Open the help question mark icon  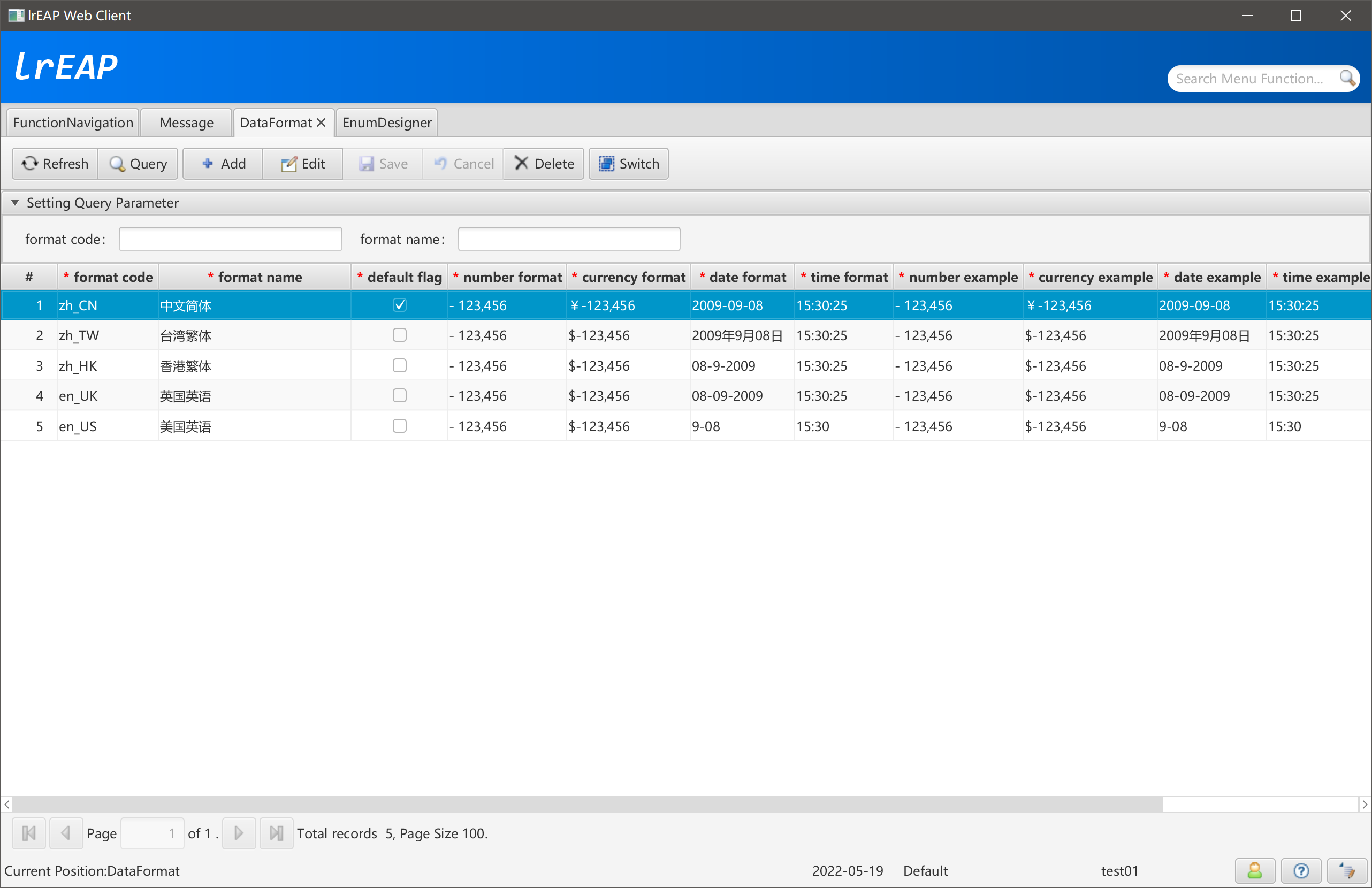pyautogui.click(x=1300, y=871)
